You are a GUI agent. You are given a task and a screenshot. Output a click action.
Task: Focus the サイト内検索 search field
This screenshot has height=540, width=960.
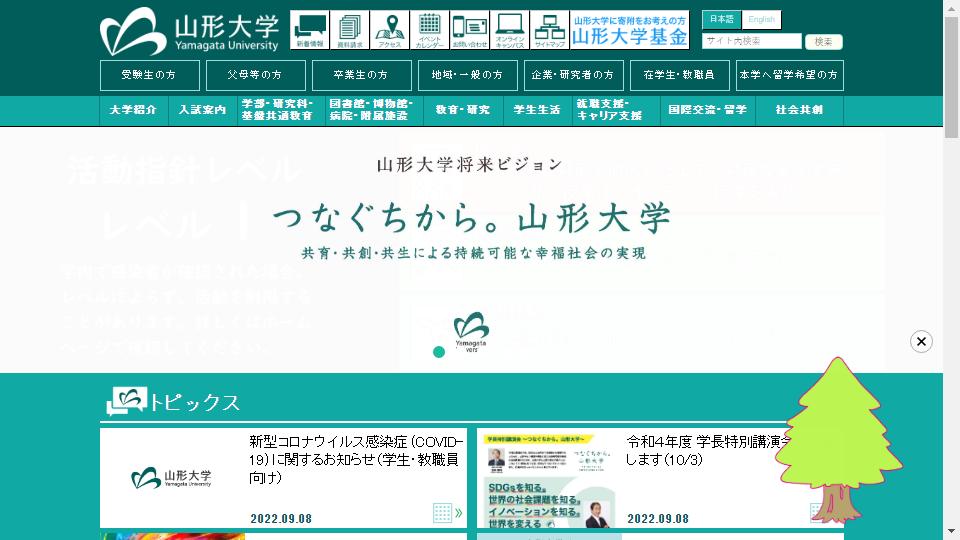coord(751,41)
